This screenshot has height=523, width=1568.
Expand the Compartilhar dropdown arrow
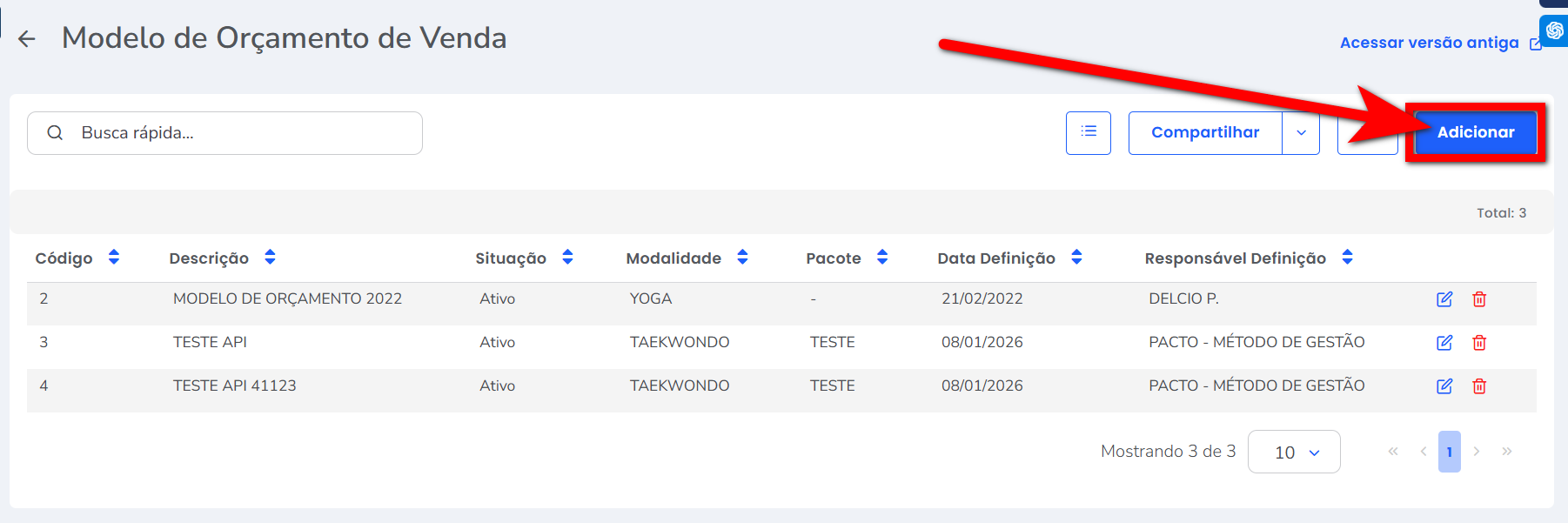[1301, 133]
